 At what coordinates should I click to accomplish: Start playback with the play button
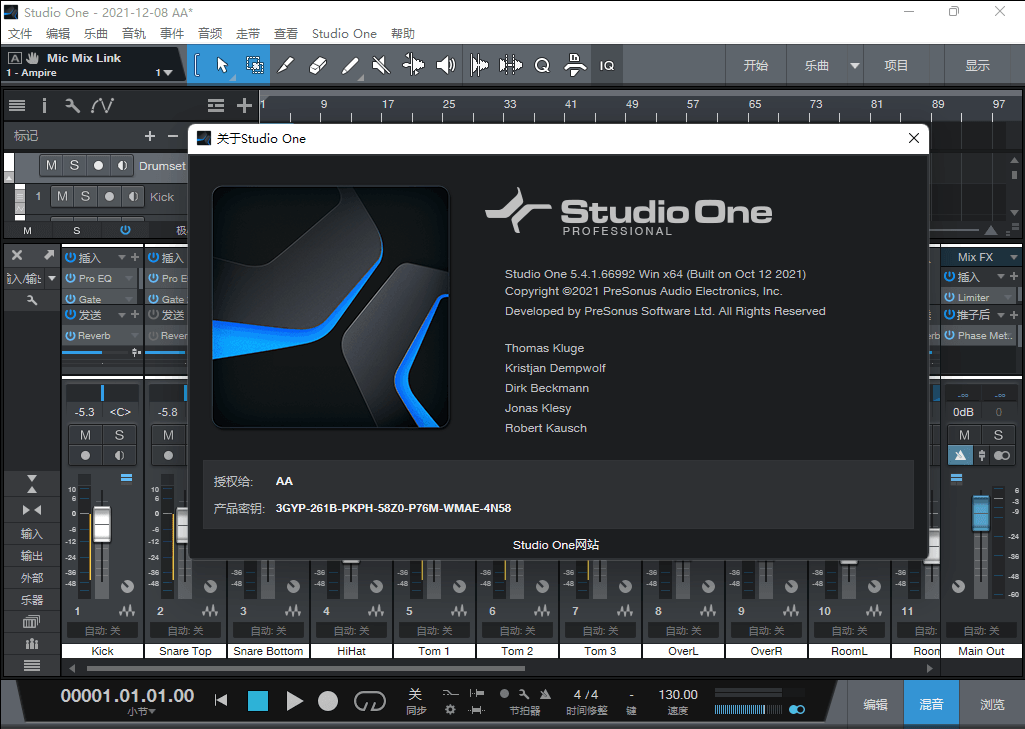click(294, 701)
